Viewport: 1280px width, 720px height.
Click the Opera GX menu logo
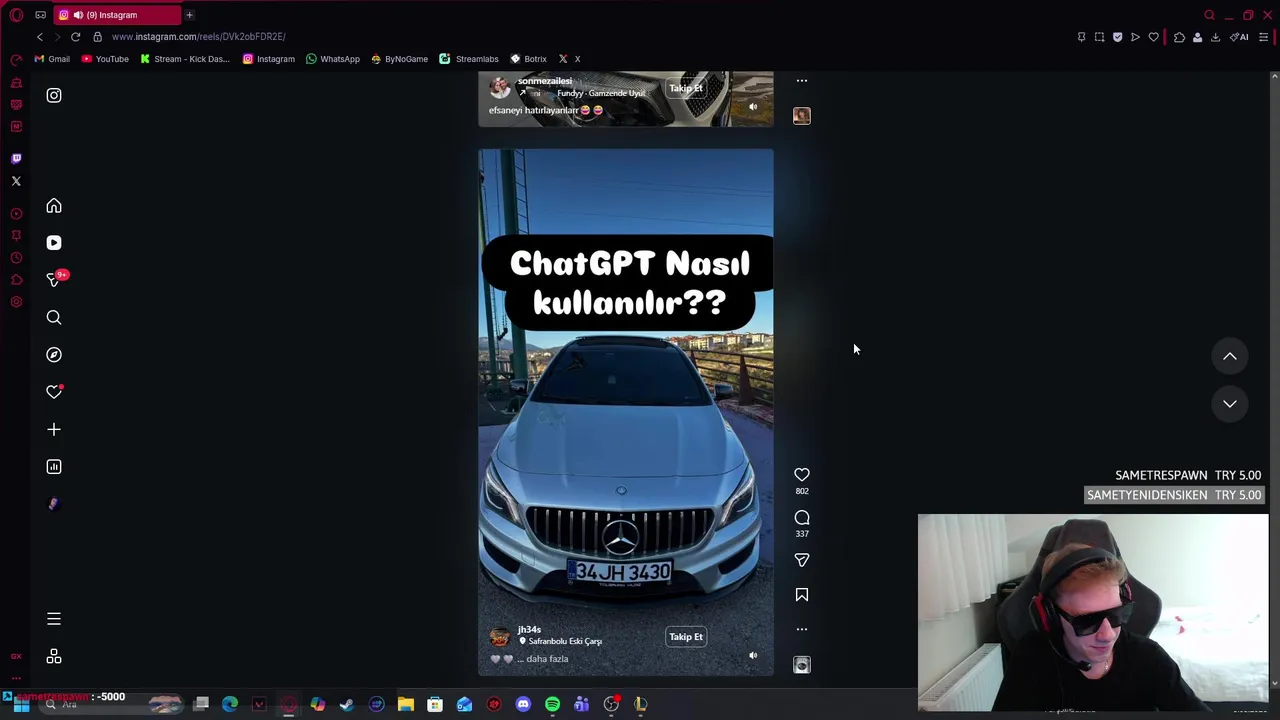point(16,15)
